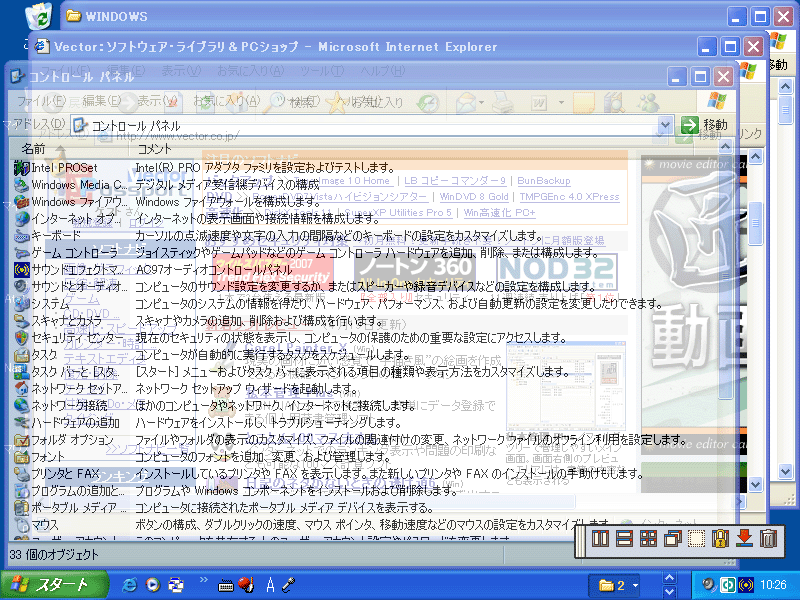The height and width of the screenshot is (600, 800).
Task: Select the フォント list row name
Action: click(x=48, y=457)
